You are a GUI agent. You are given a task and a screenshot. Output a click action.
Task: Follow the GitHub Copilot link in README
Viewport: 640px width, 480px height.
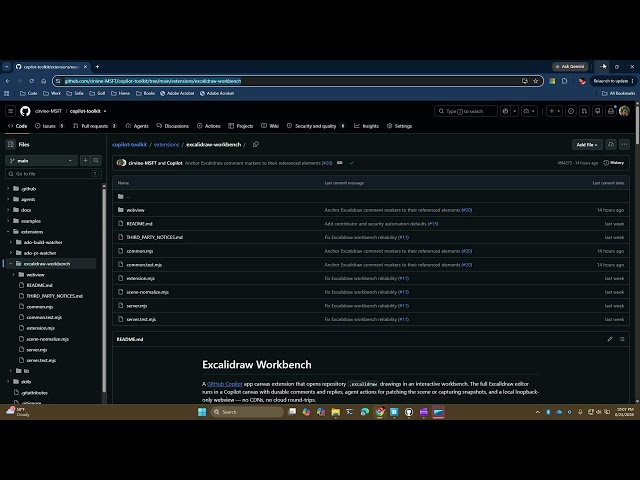point(224,384)
